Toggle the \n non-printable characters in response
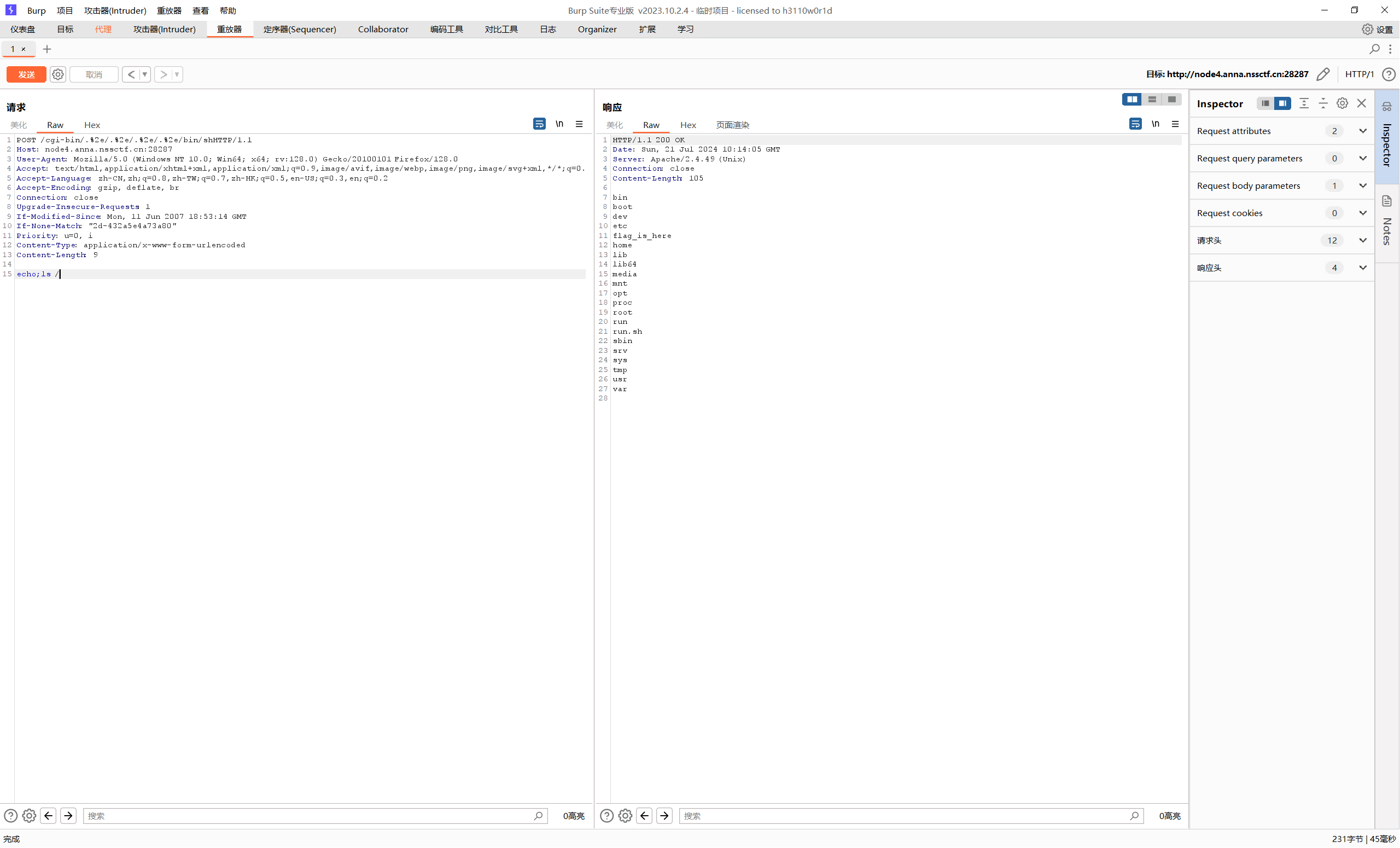The width and height of the screenshot is (1400, 848). [x=1155, y=124]
